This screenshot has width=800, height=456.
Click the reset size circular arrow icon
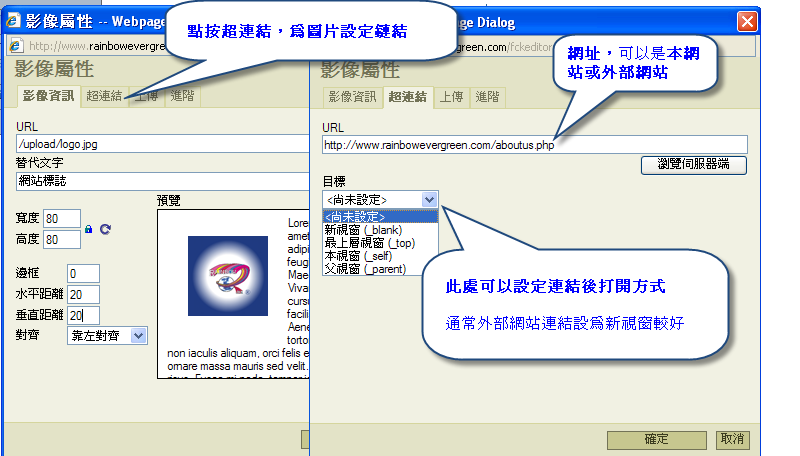point(105,229)
